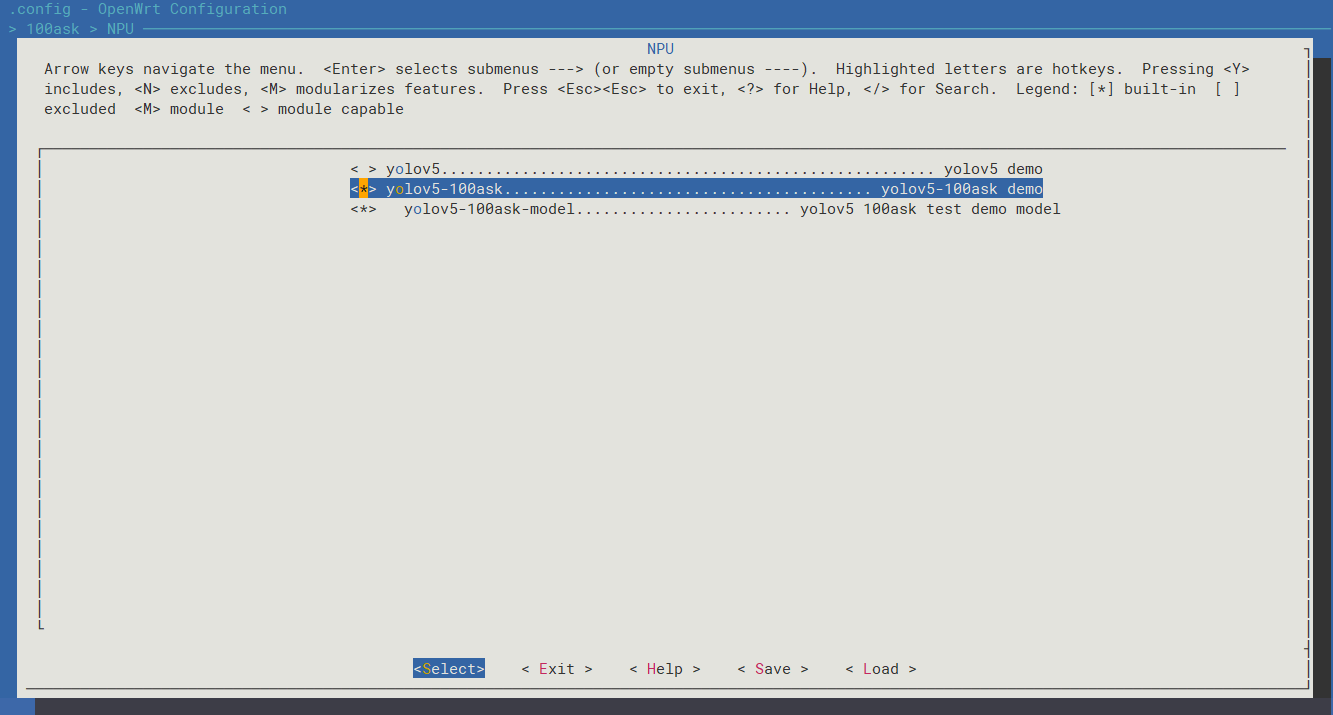Toggle the highlighted yolov5-100ask asterisk marker

point(363,189)
